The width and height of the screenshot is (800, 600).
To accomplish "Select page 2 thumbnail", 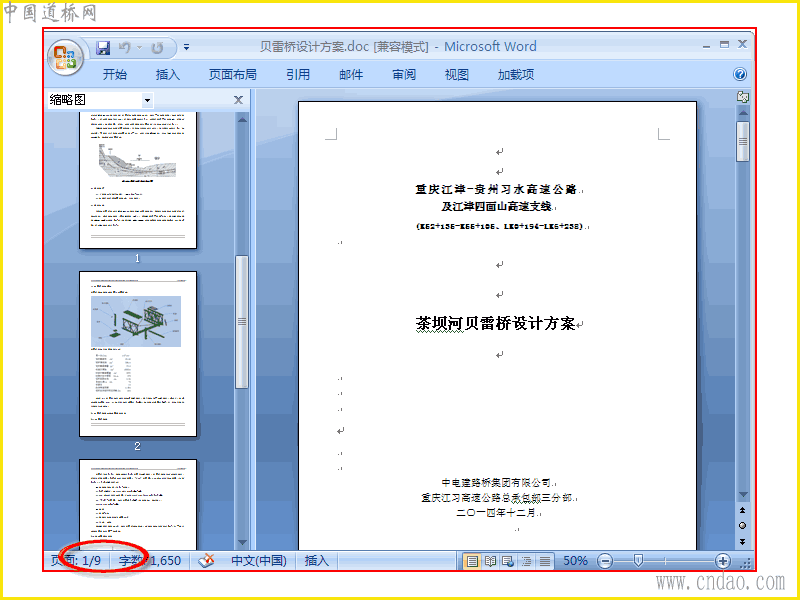I will 138,354.
